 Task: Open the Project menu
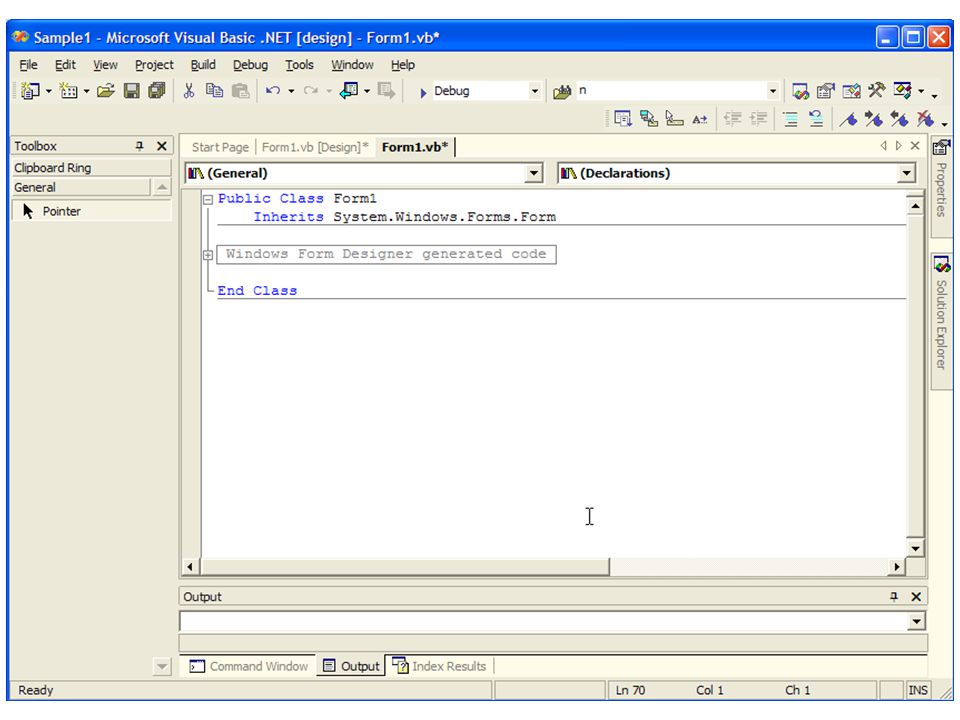(x=154, y=65)
